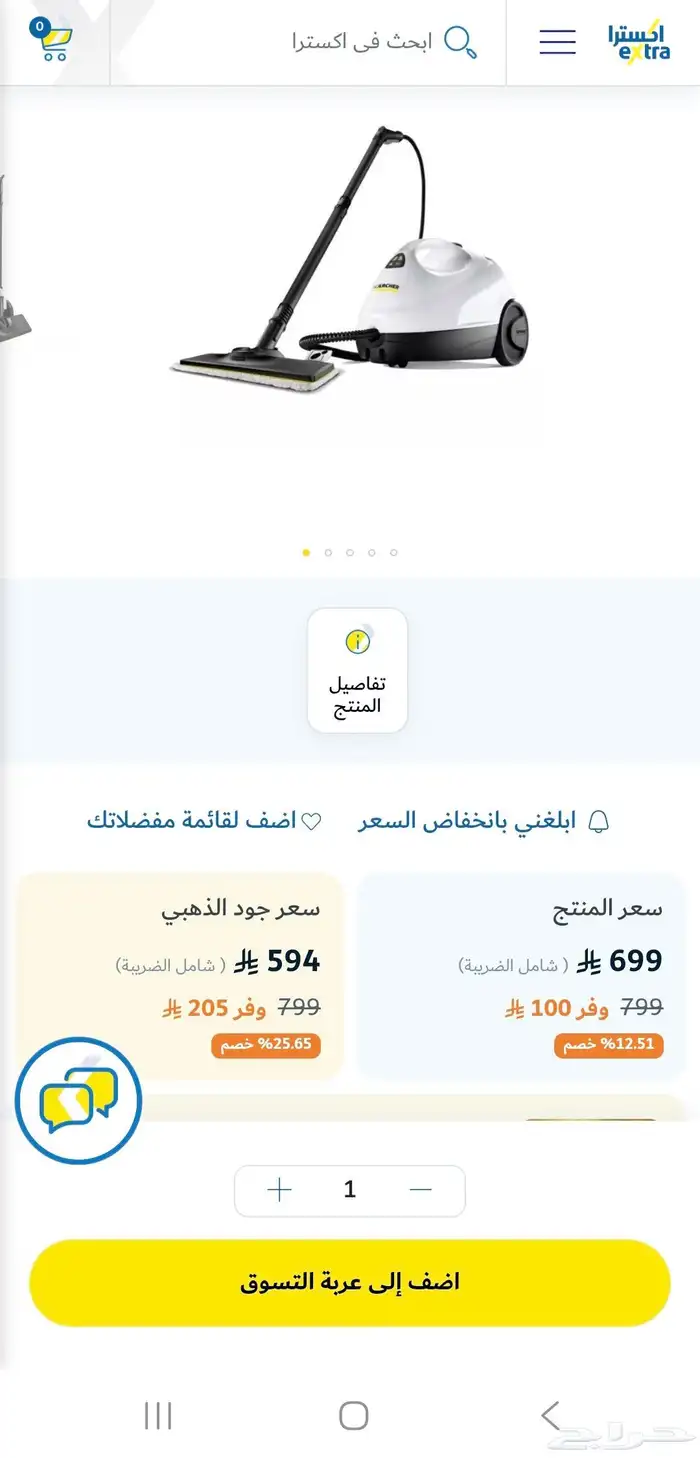Image resolution: width=700 pixels, height=1458 pixels.
Task: Select the second carousel dot
Action: point(328,551)
